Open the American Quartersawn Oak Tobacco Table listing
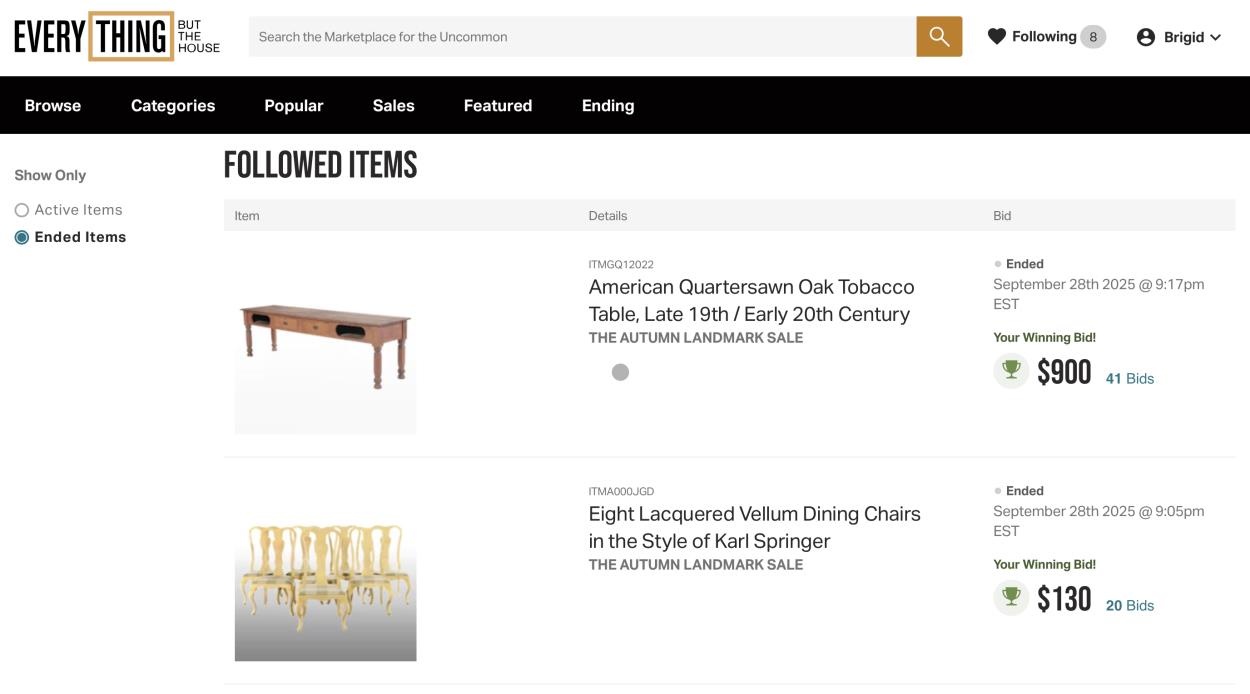 point(751,300)
